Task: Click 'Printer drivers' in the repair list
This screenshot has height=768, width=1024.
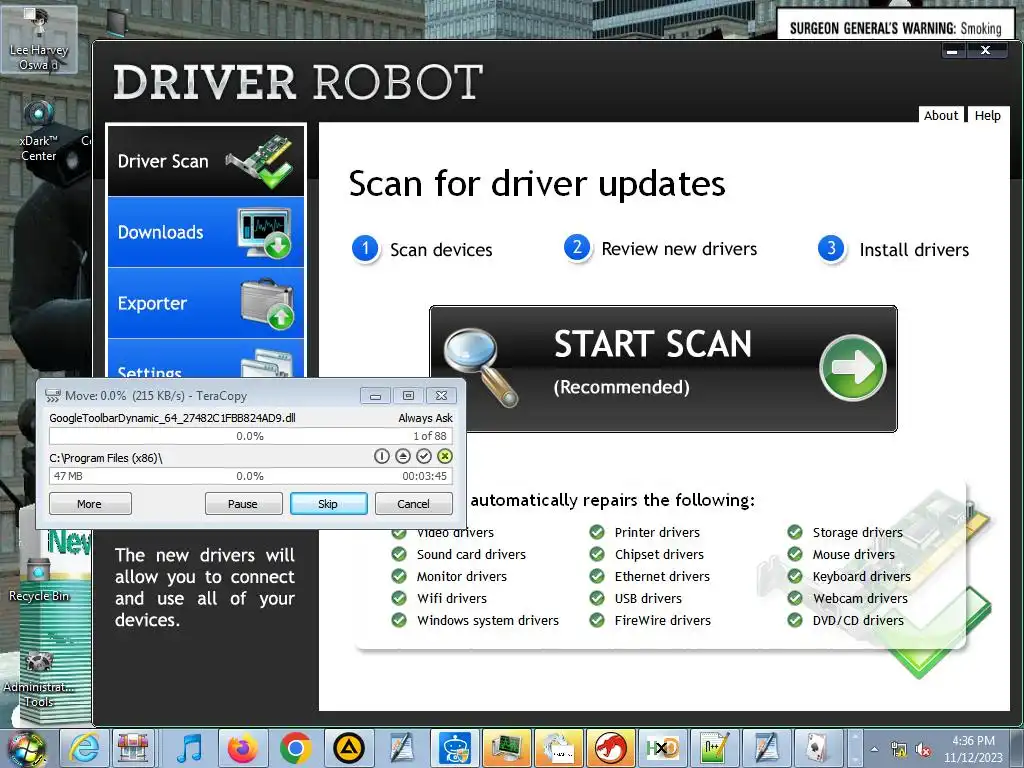Action: pos(657,532)
